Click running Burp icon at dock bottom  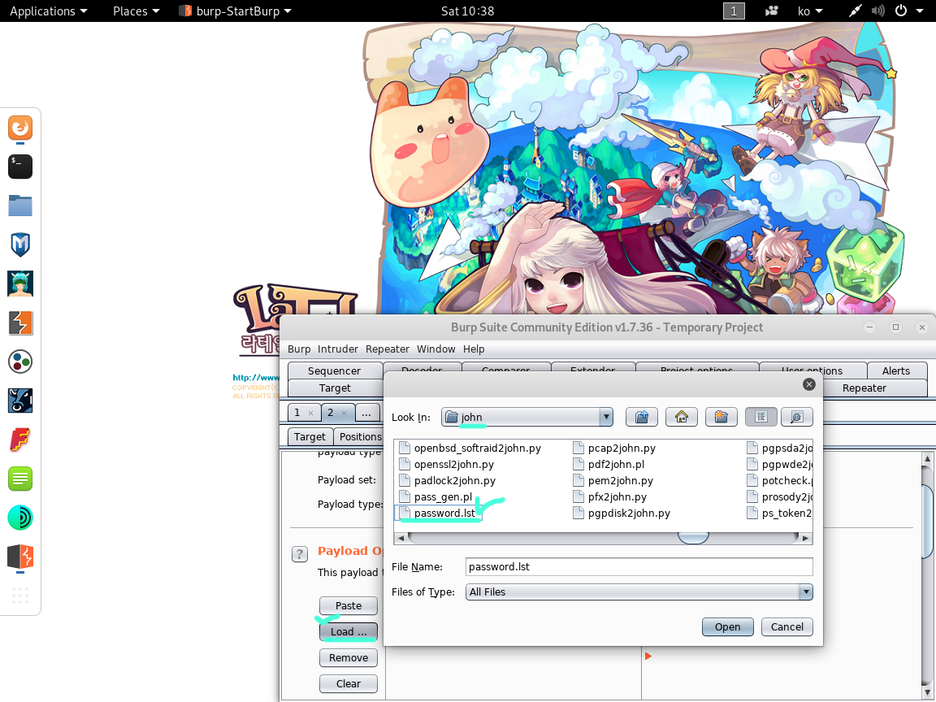[20, 556]
